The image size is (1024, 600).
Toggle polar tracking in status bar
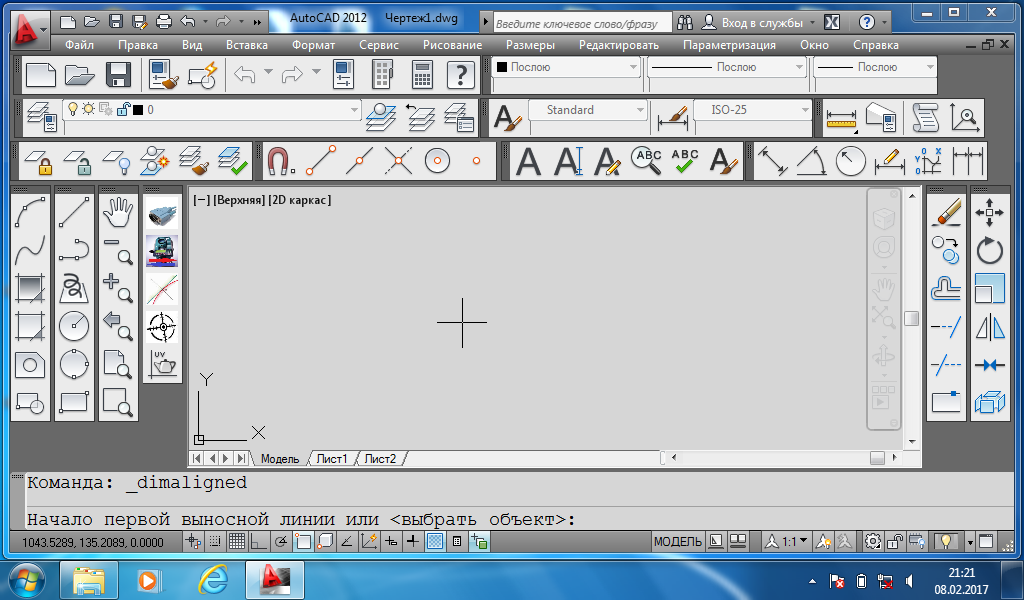click(x=280, y=542)
